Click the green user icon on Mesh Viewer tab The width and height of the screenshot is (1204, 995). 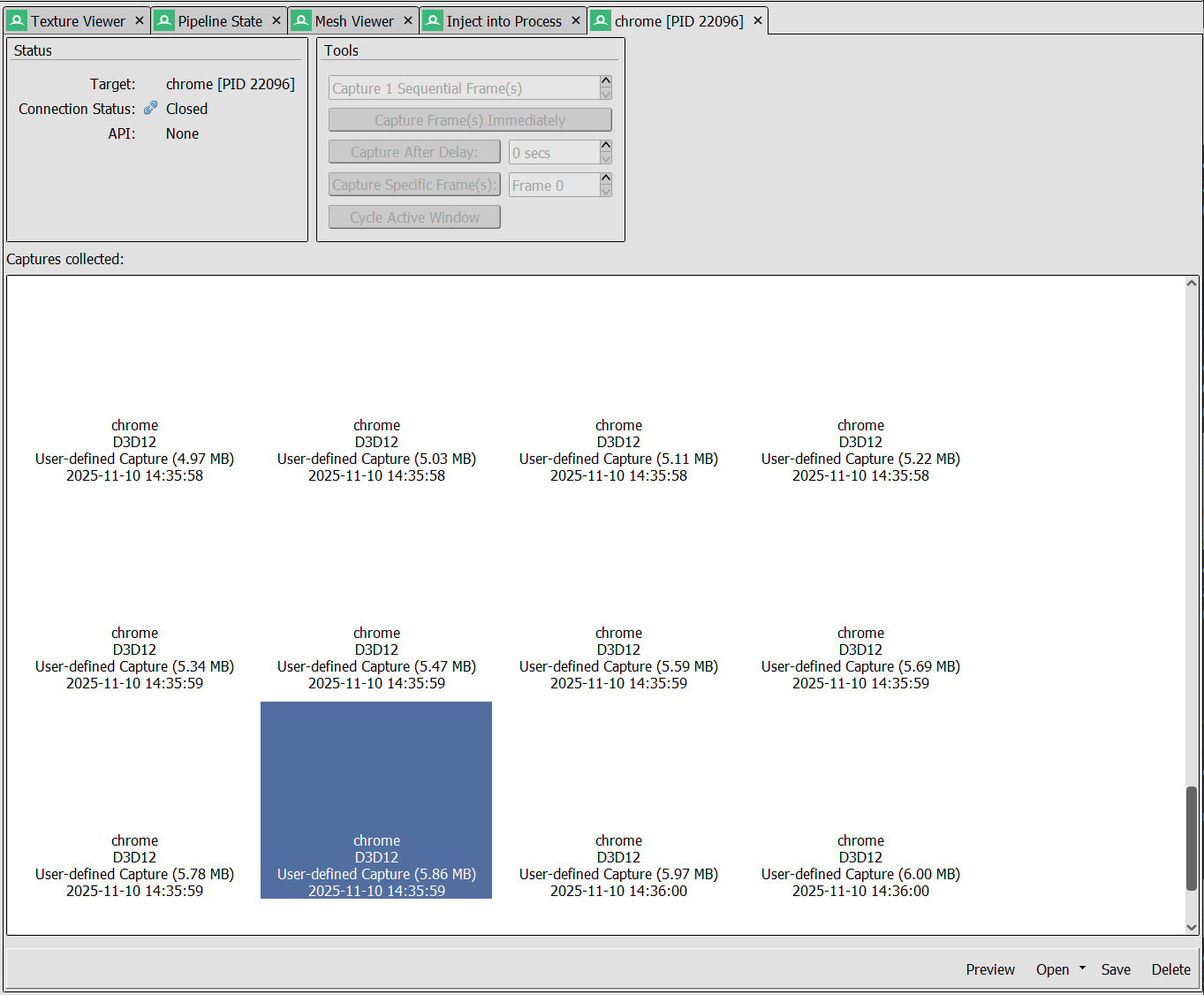click(300, 19)
